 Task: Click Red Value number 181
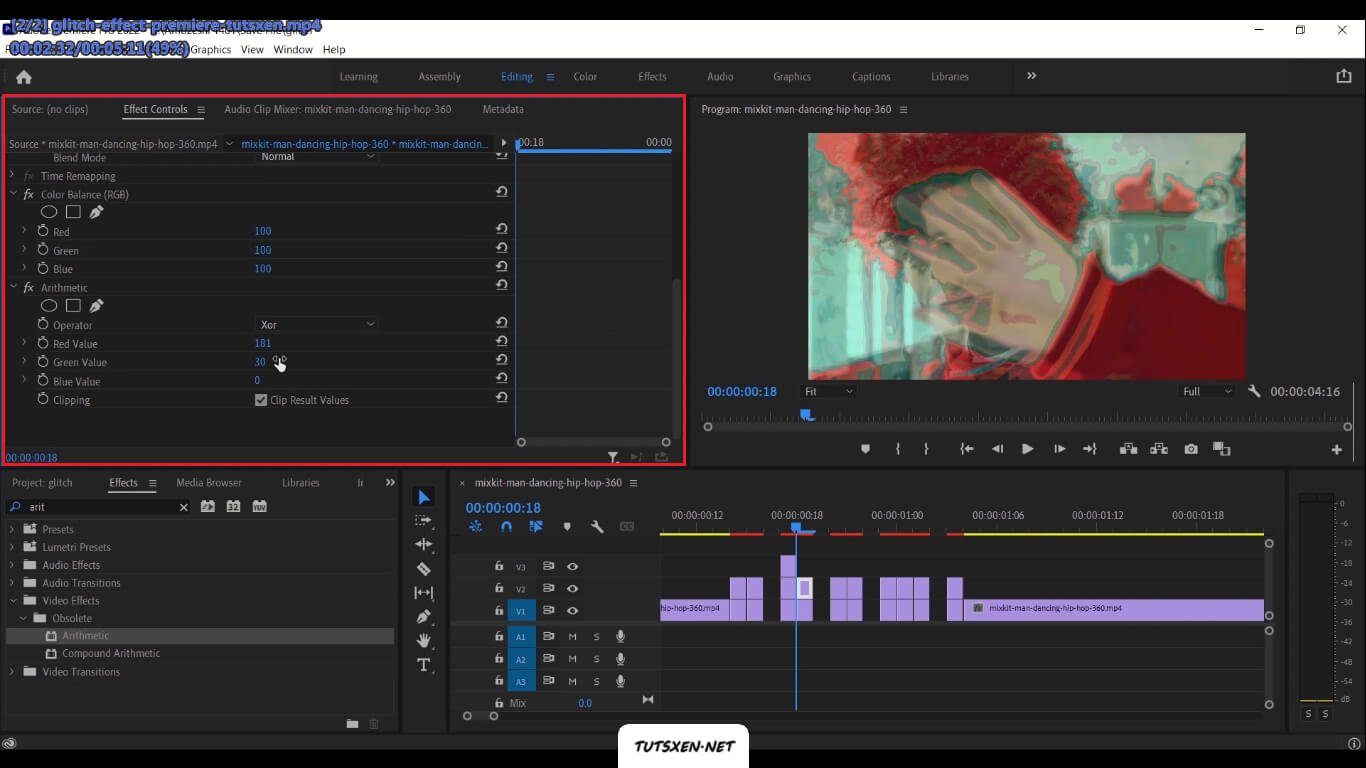[263, 343]
